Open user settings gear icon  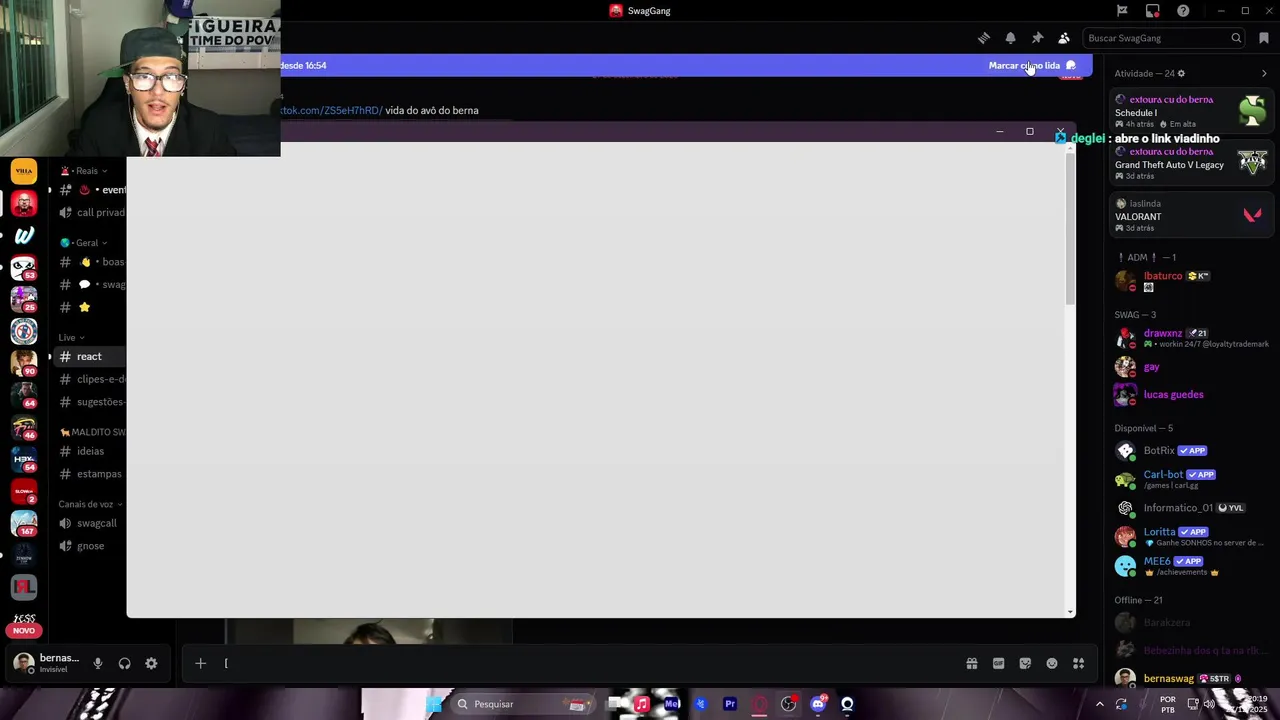tap(151, 663)
